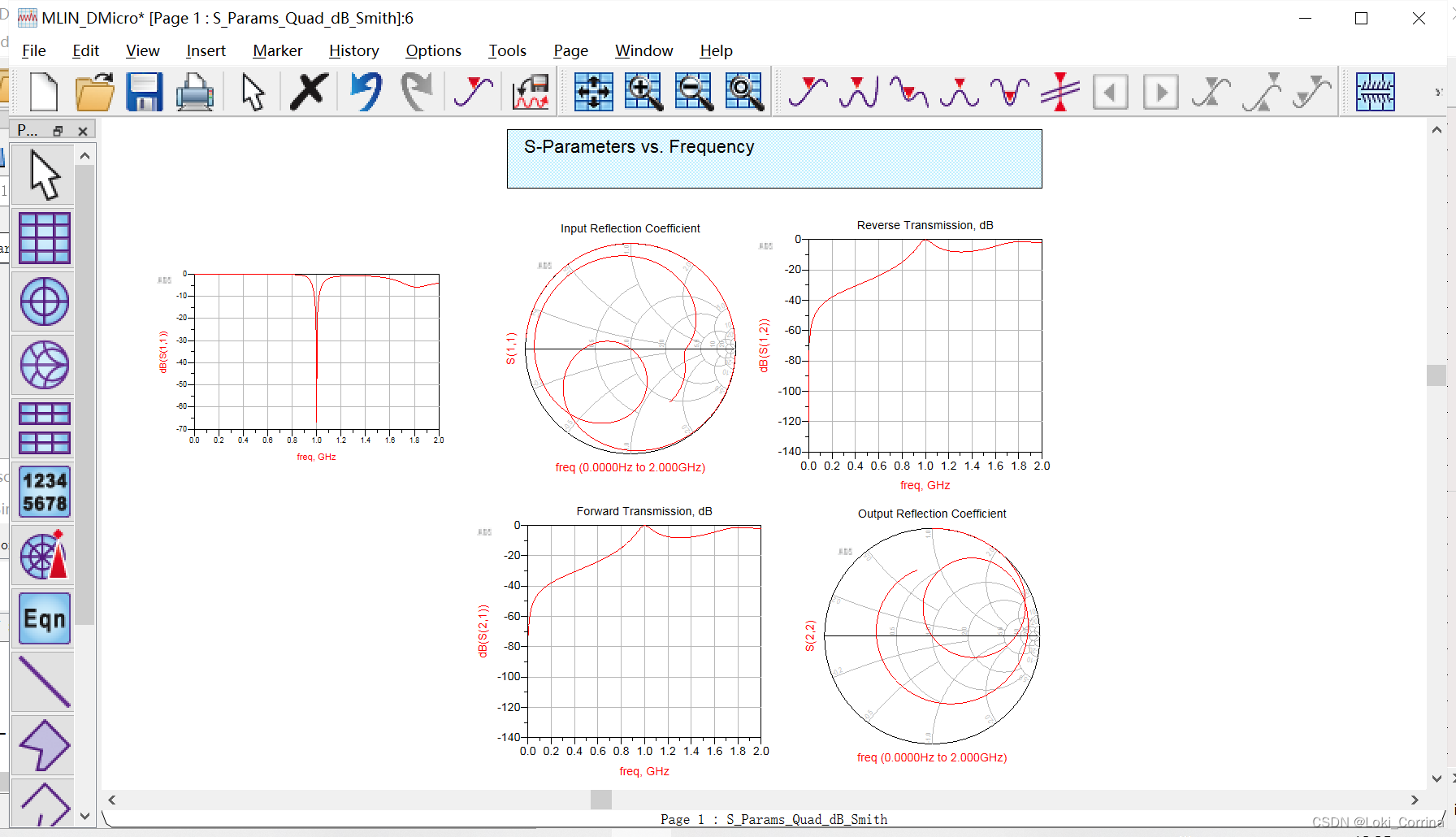Zoom in with plus magnifier icon
The height and width of the screenshot is (837, 1456).
644,92
